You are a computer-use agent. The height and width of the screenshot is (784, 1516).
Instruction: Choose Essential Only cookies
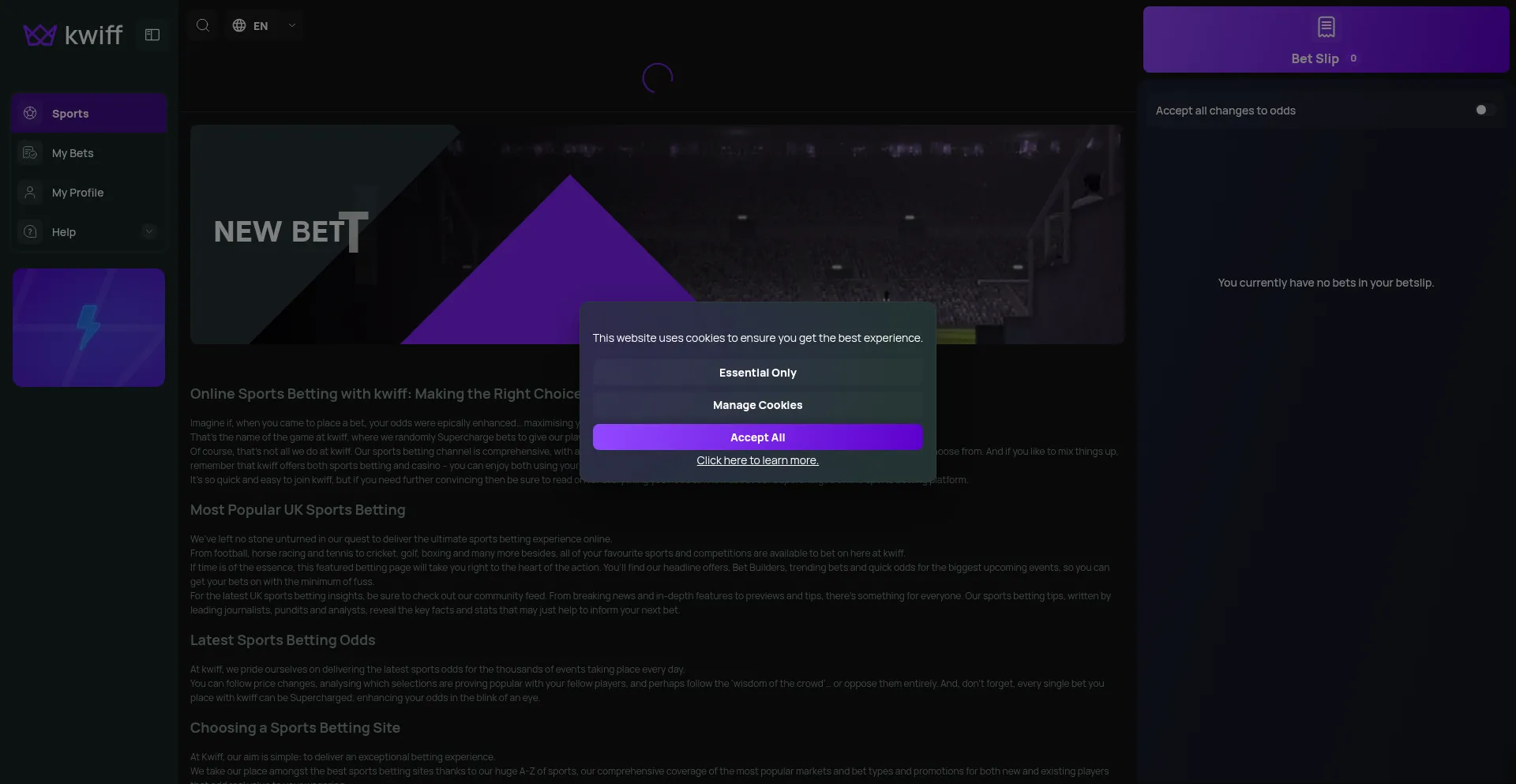coord(757,373)
